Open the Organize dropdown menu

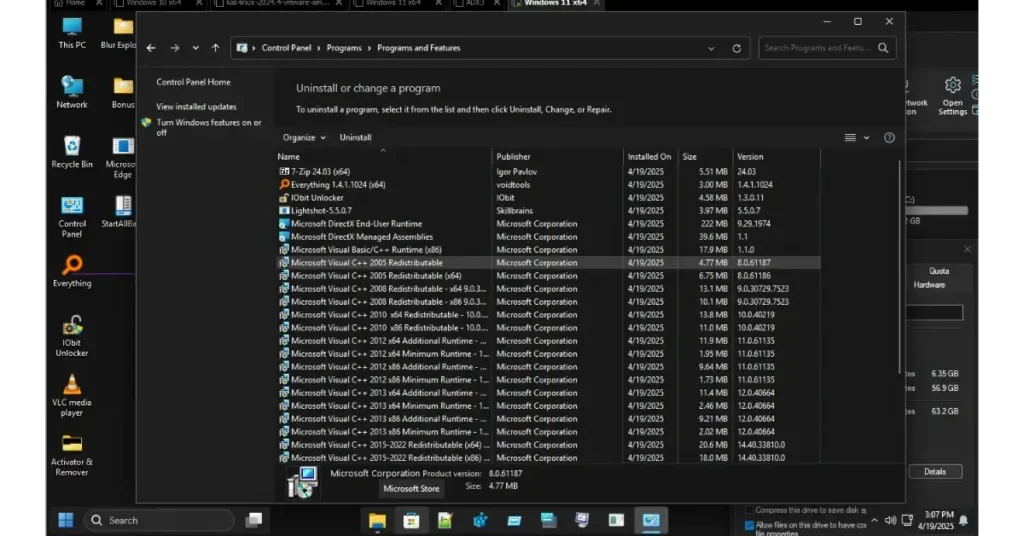pos(304,138)
